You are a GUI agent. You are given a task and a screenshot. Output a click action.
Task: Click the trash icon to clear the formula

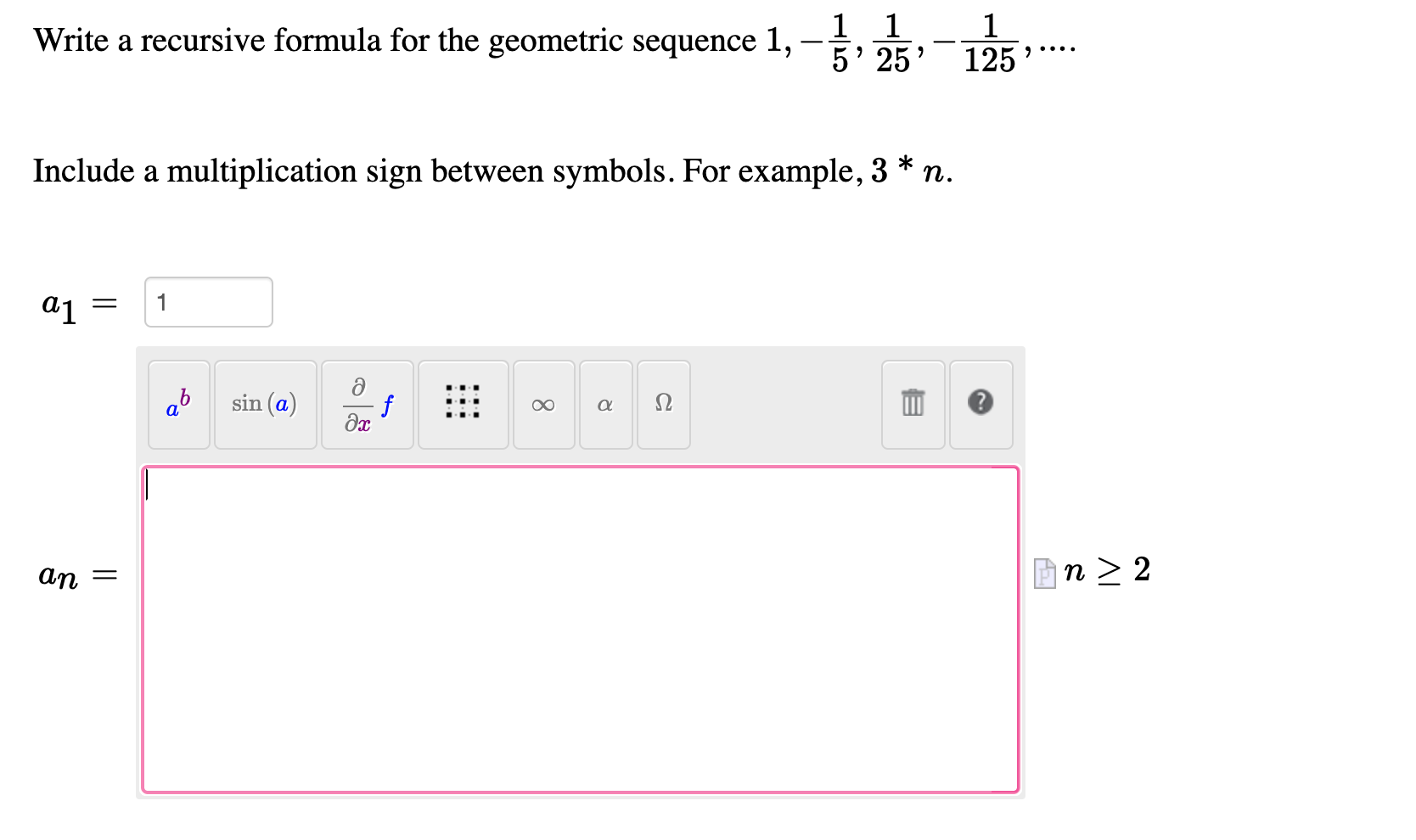click(x=913, y=405)
